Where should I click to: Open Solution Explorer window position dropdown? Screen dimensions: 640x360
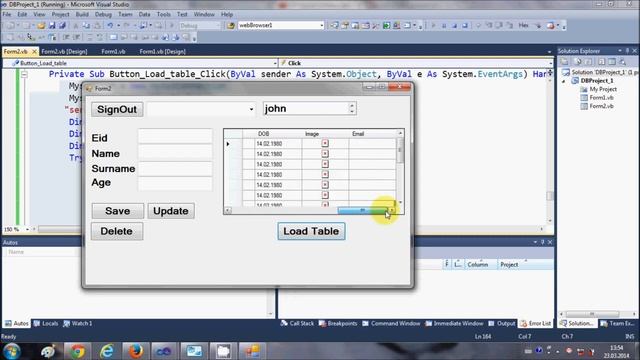point(620,51)
